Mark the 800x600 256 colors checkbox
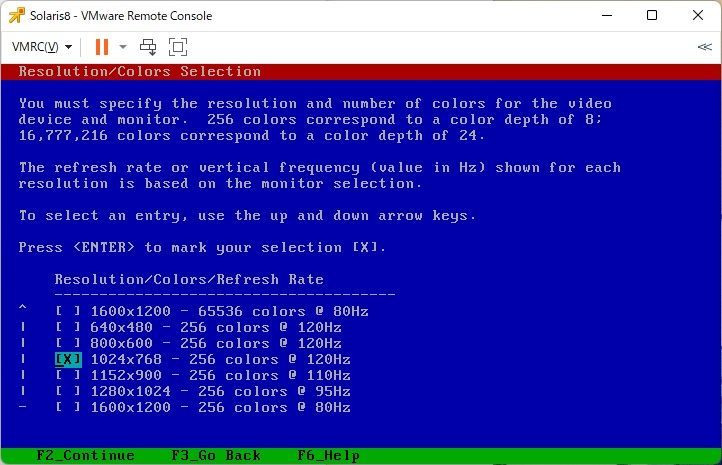This screenshot has height=465, width=722. [x=68, y=343]
